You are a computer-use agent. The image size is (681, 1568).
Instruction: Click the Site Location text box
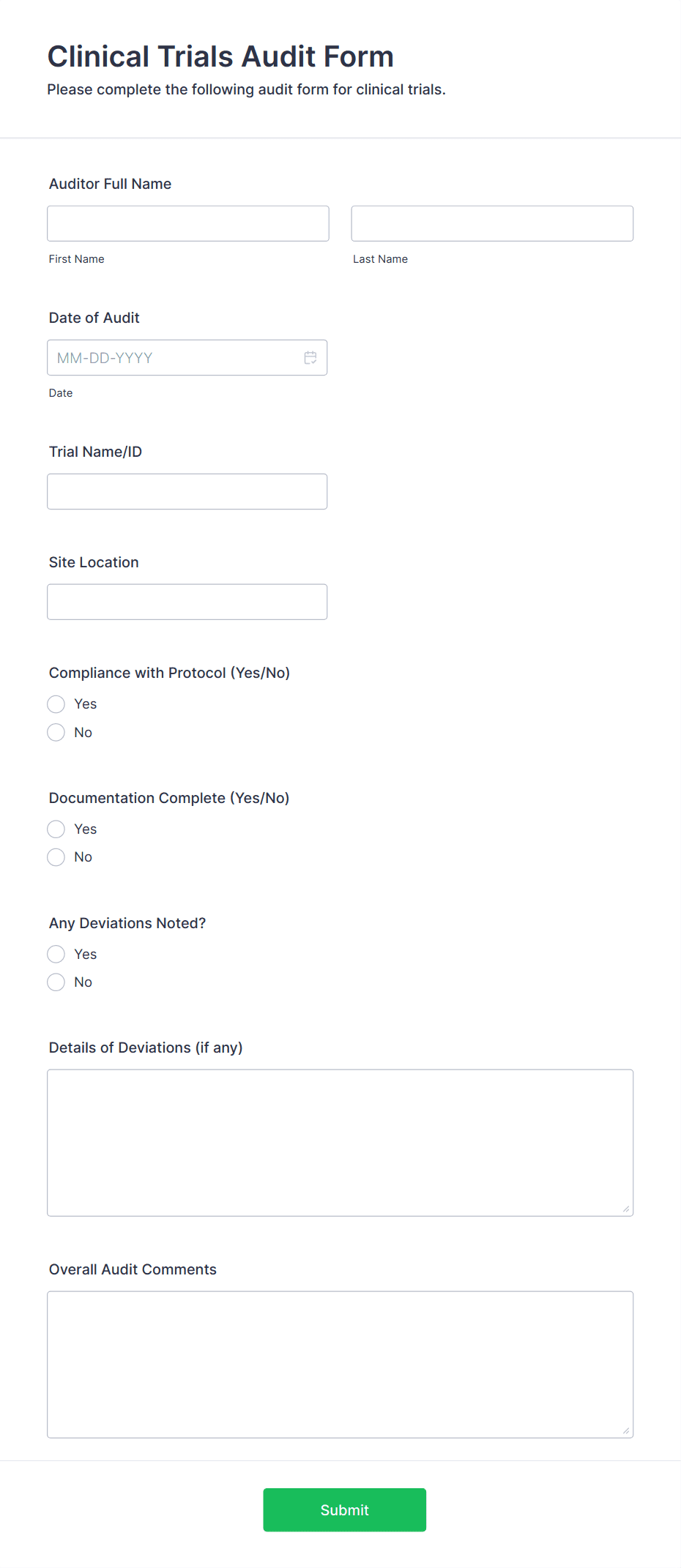[187, 601]
